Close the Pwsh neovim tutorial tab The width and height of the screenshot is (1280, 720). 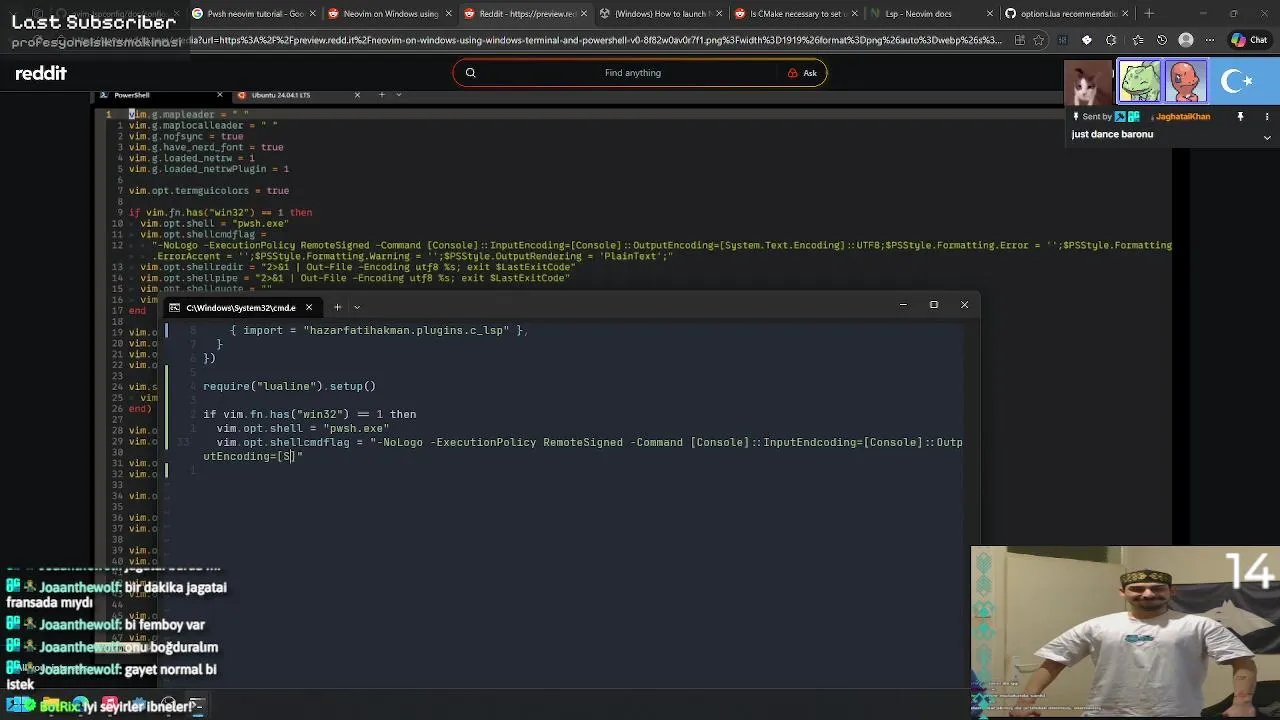coord(311,14)
